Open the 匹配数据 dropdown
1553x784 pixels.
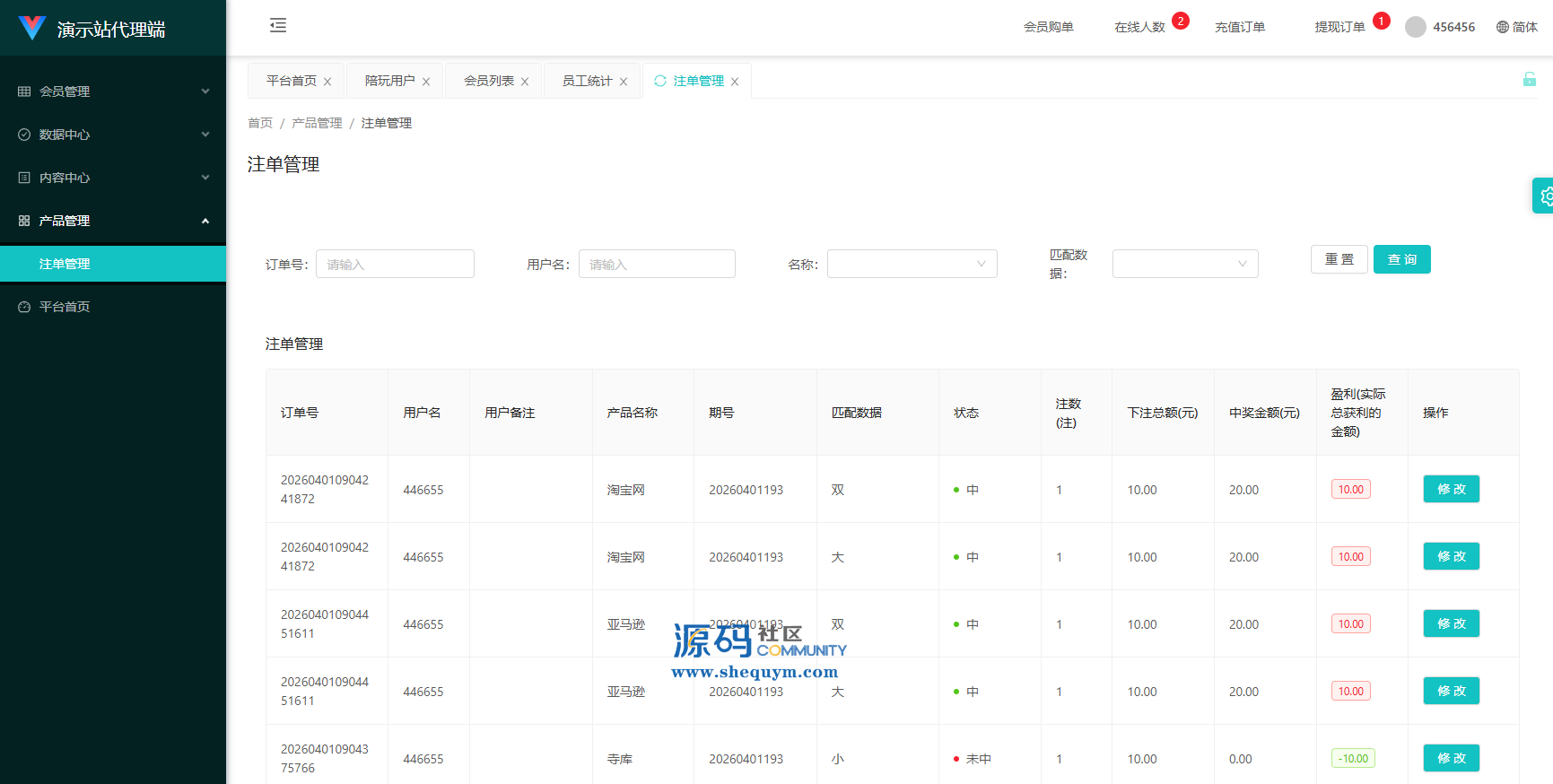1184,264
